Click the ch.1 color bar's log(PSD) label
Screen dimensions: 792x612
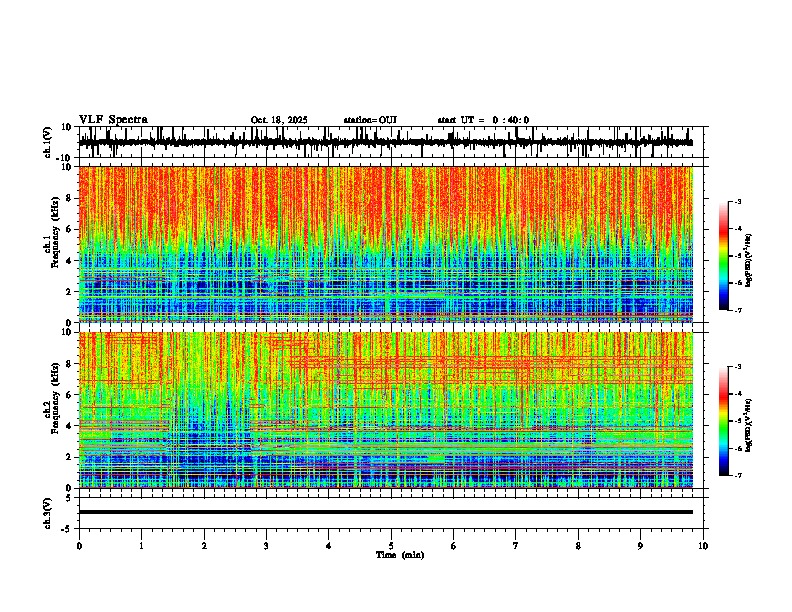click(x=749, y=261)
